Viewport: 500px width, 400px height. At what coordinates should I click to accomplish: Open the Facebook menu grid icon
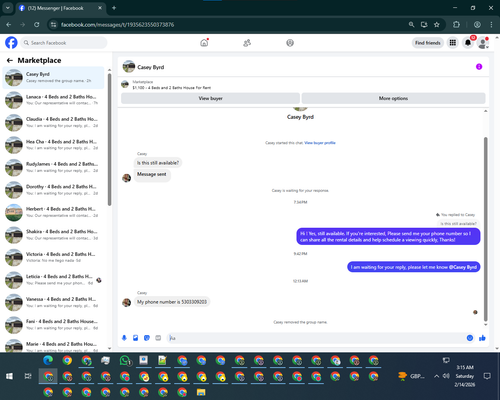tap(453, 43)
